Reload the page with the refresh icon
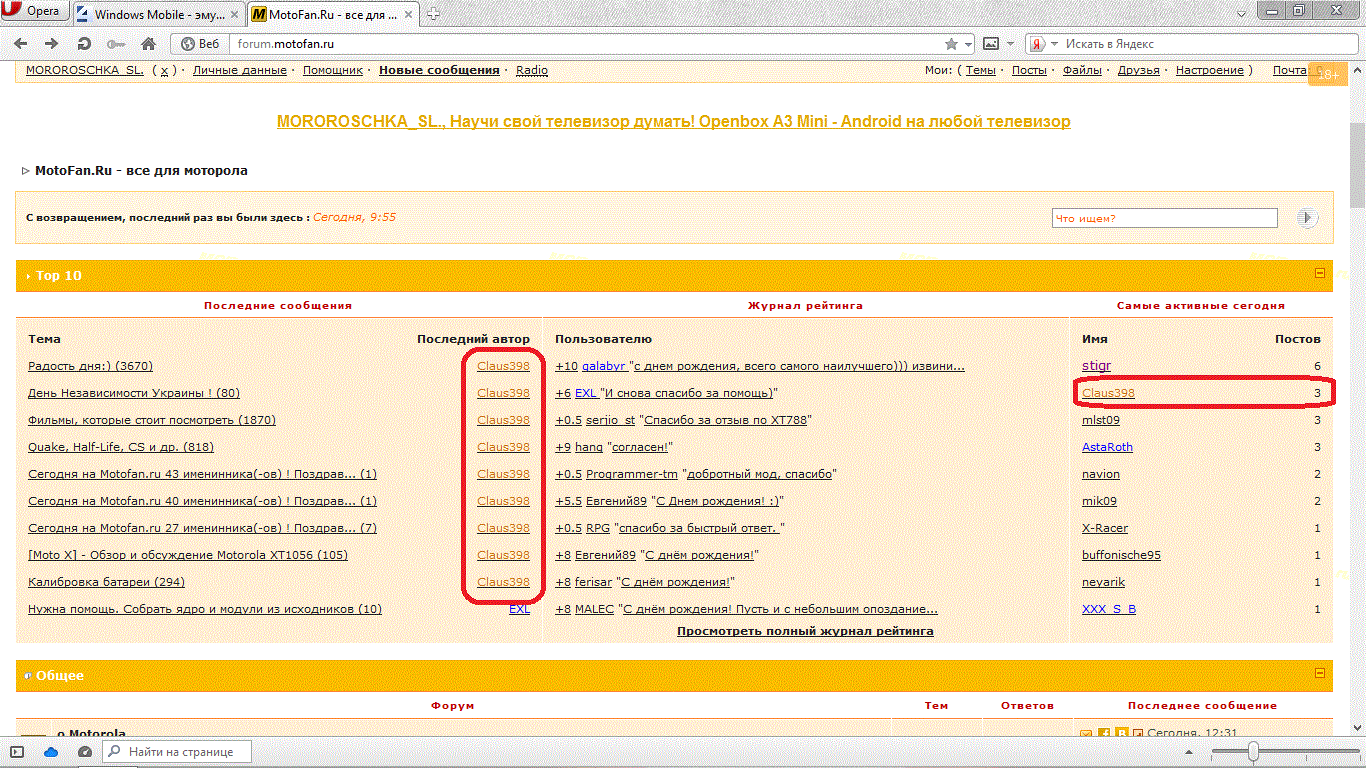The height and width of the screenshot is (768, 1366). (x=84, y=44)
